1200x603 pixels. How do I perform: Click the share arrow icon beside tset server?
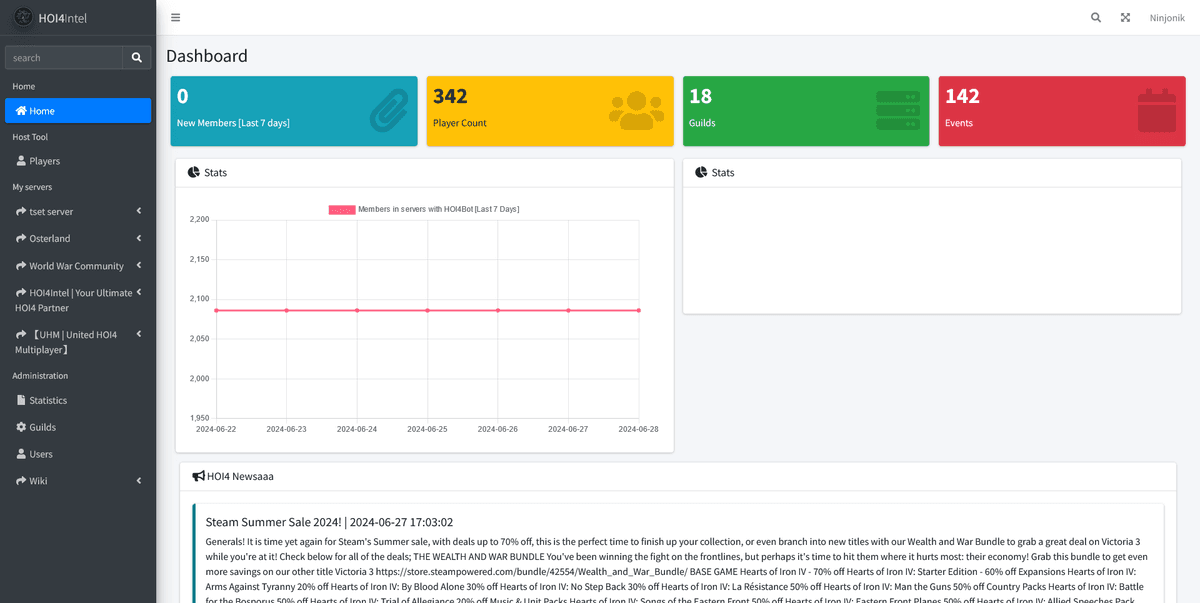coord(21,212)
